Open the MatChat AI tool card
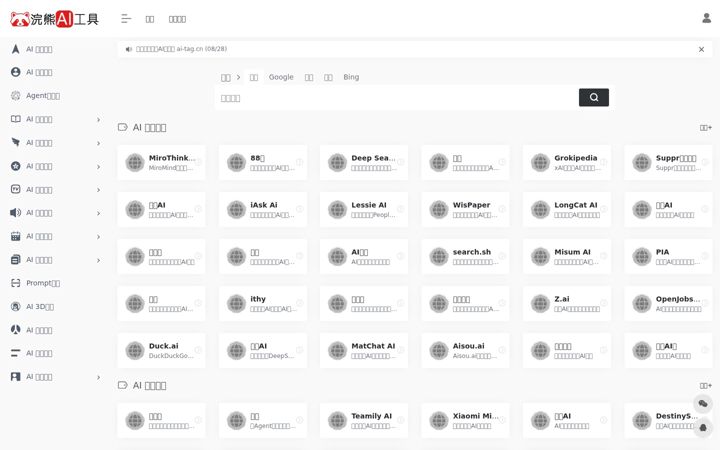This screenshot has height=450, width=720. pos(364,350)
